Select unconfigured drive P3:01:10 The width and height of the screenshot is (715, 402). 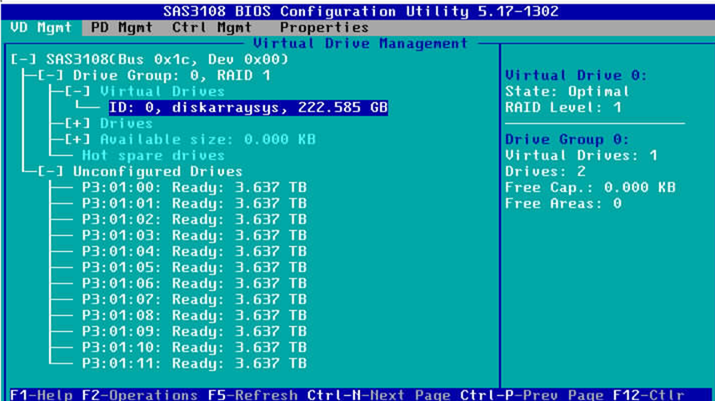click(194, 348)
